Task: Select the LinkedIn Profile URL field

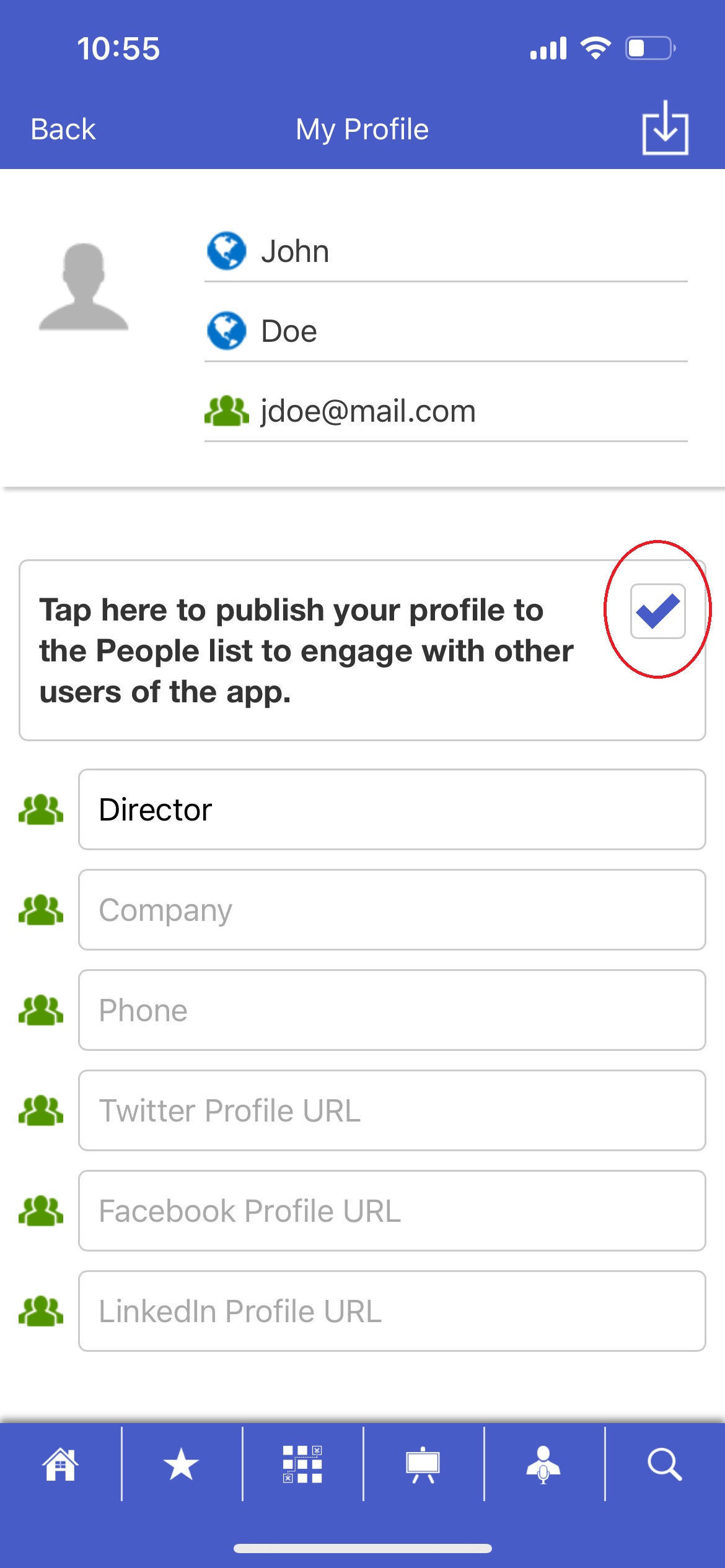Action: (x=392, y=1311)
